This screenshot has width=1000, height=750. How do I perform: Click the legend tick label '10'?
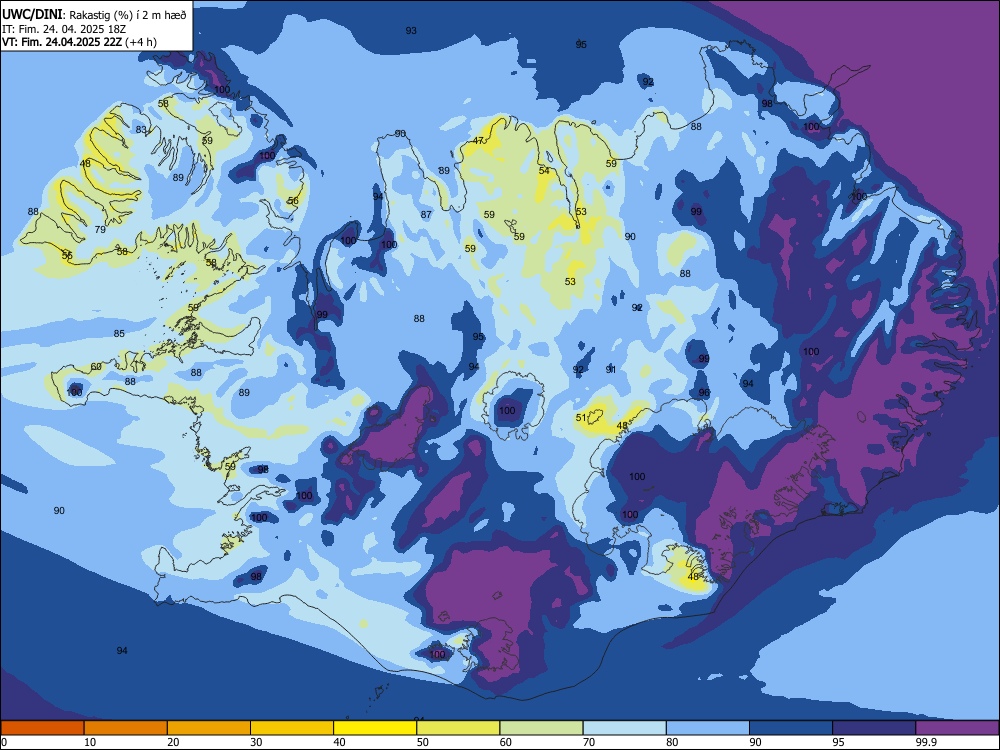click(x=90, y=742)
